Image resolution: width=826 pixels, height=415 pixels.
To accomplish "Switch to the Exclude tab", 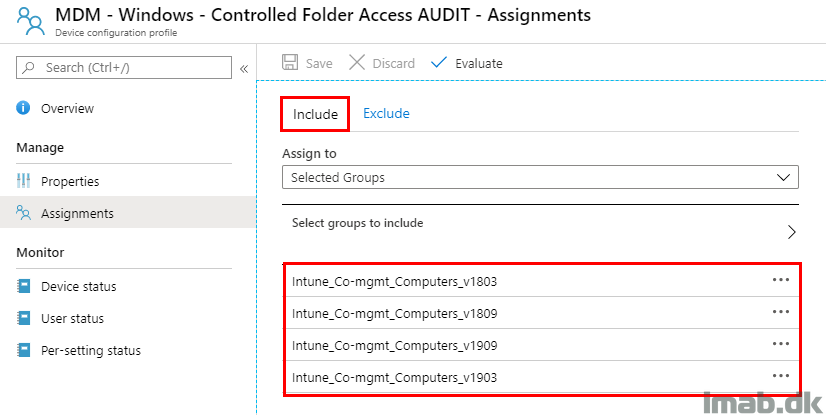I will tap(386, 114).
